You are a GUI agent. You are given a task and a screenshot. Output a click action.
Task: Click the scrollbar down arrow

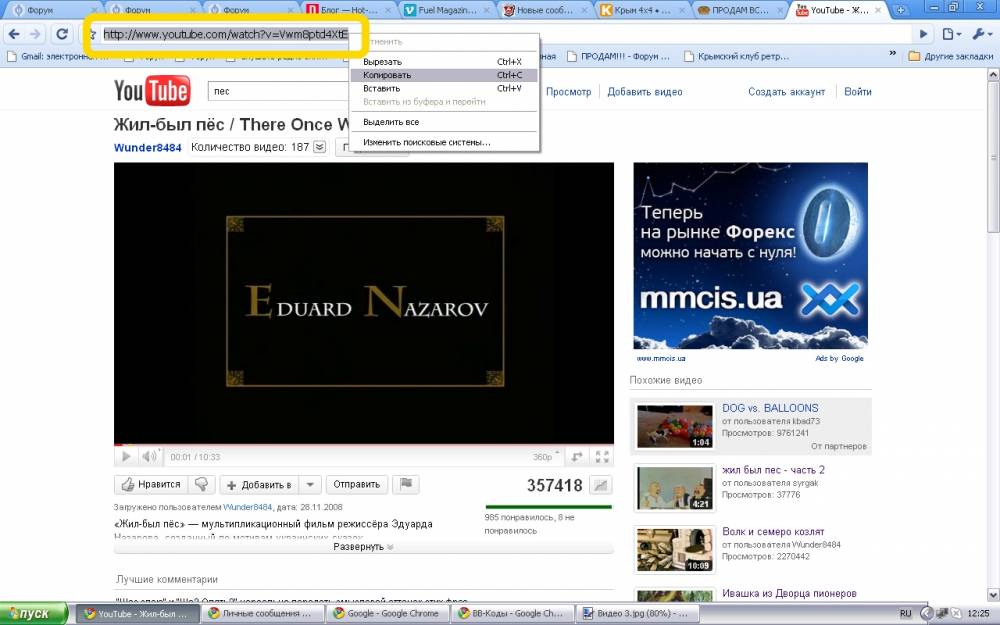(x=993, y=594)
